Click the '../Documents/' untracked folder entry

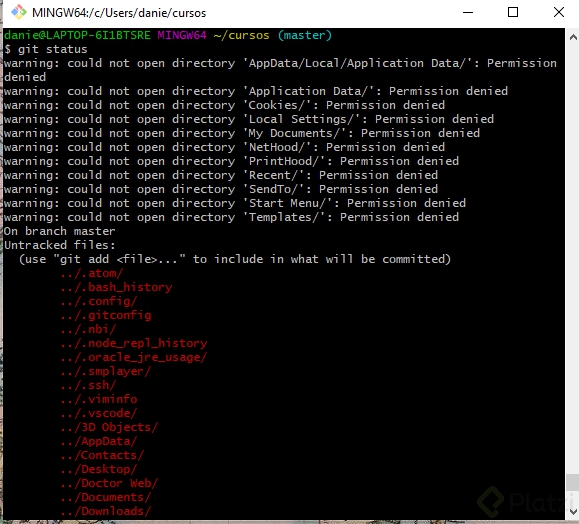coord(106,497)
